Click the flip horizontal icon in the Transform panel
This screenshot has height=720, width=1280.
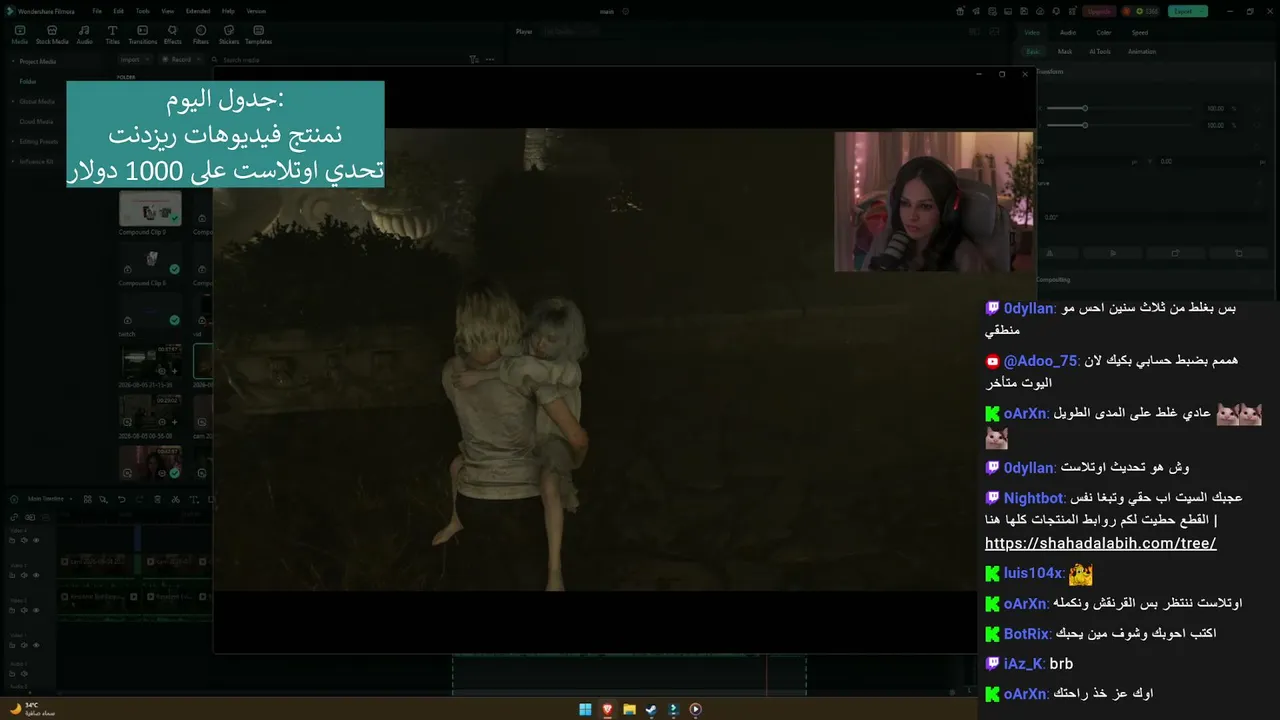click(x=1049, y=253)
